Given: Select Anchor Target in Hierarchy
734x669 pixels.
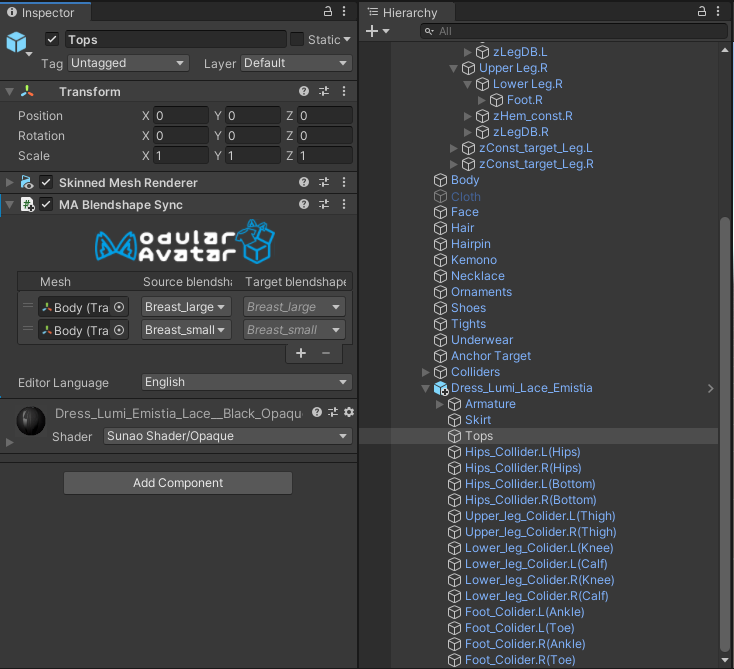Looking at the screenshot, I should 491,356.
